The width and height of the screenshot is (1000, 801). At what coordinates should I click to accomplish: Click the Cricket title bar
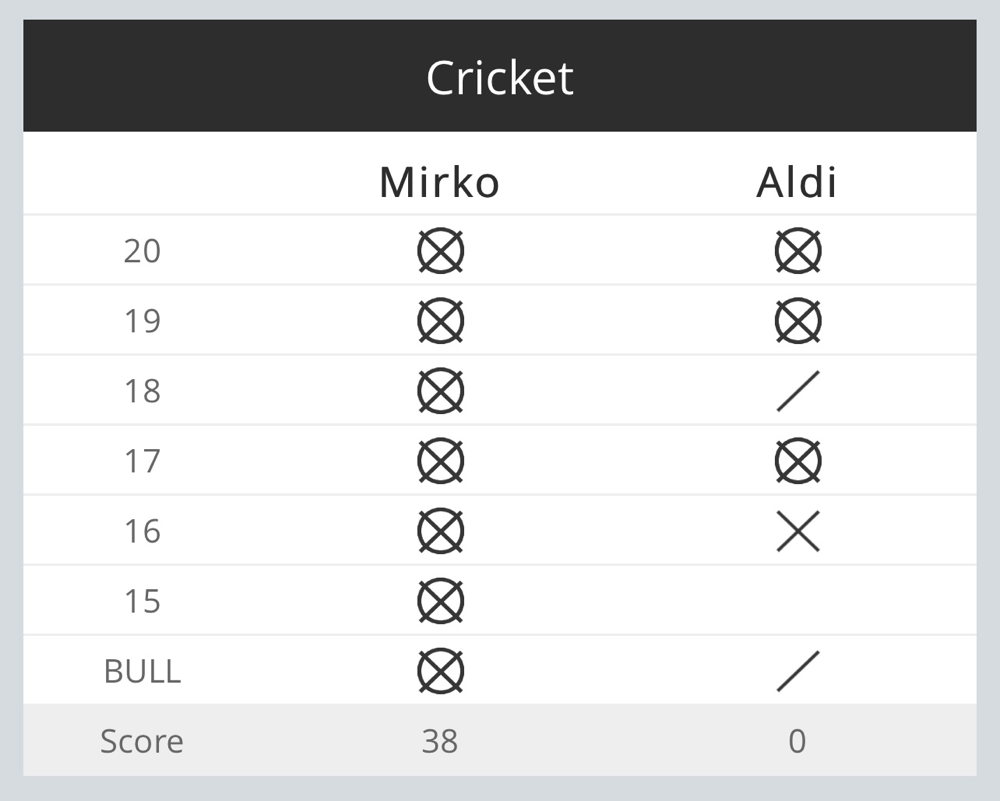coord(500,76)
